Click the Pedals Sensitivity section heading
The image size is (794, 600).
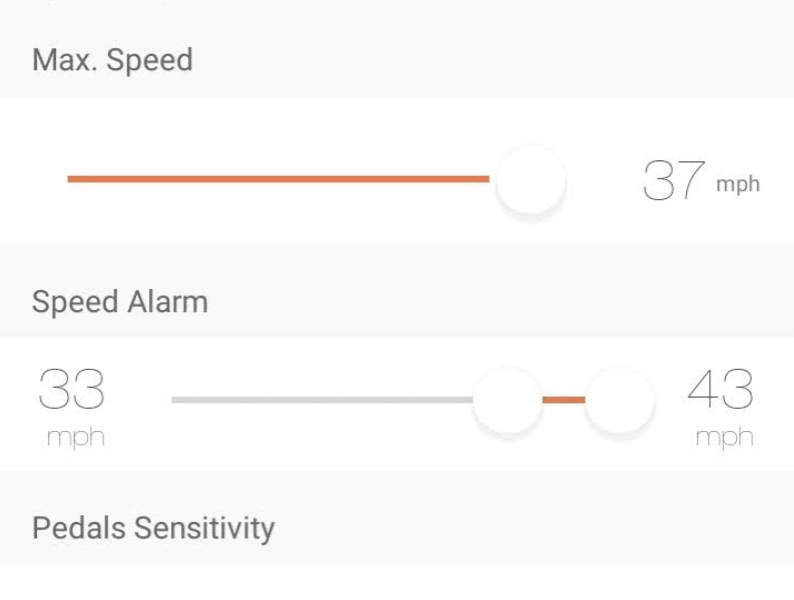point(153,528)
